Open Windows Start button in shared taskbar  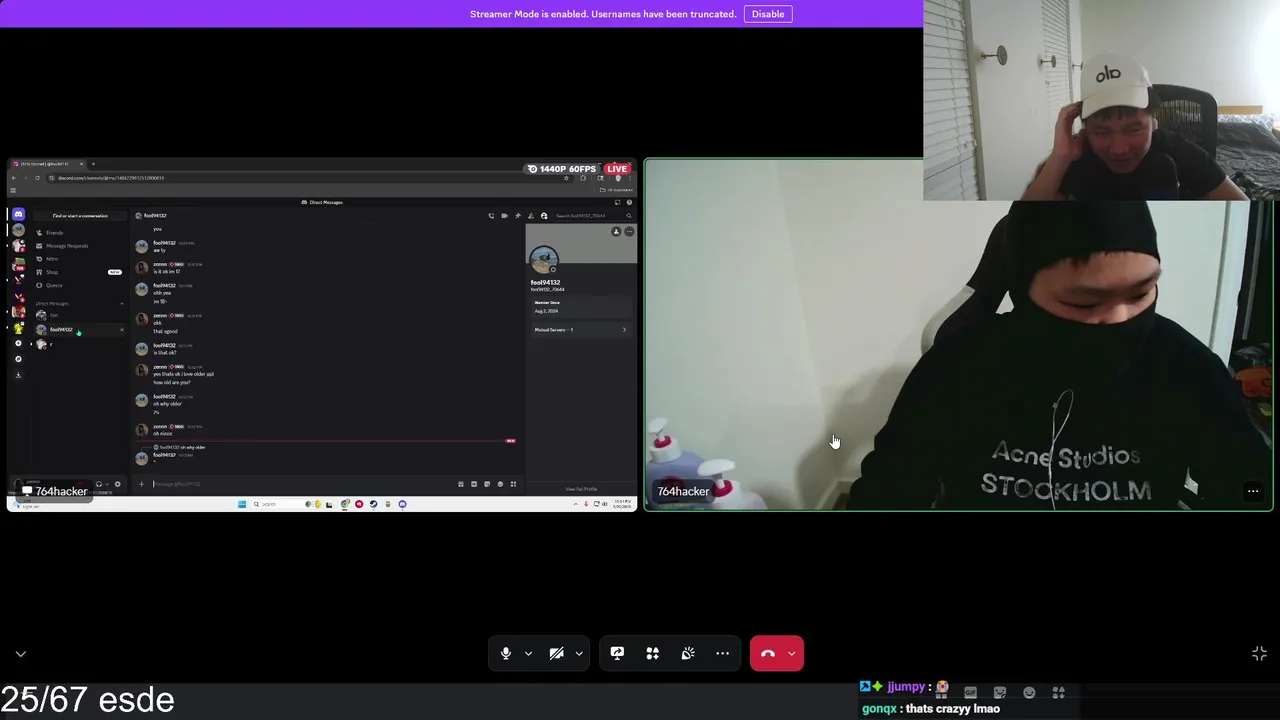242,504
